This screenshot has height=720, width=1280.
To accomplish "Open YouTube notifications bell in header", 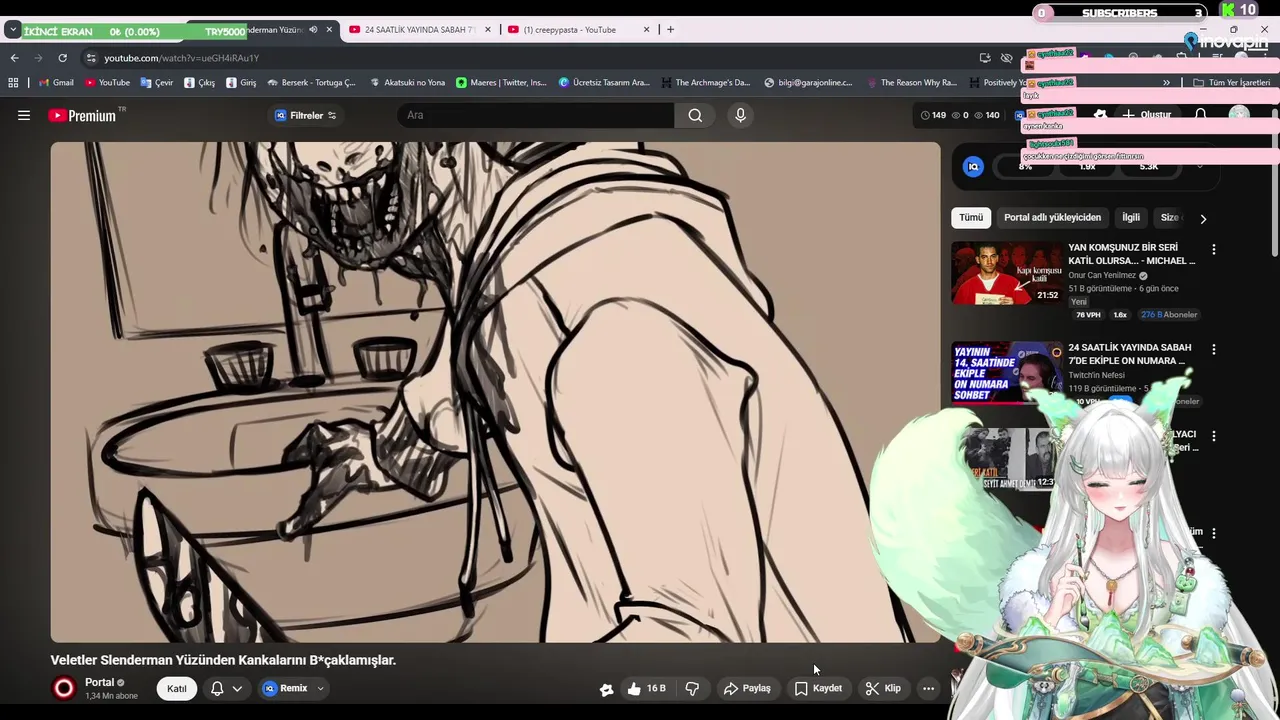I will click(x=1200, y=115).
